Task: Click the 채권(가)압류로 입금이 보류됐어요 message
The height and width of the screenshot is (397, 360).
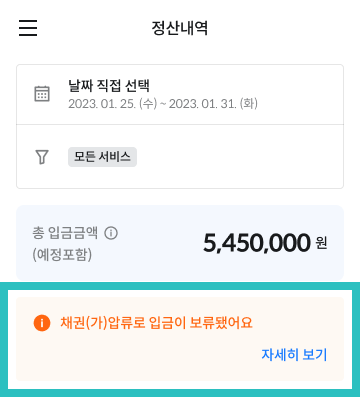Action: tap(156, 323)
